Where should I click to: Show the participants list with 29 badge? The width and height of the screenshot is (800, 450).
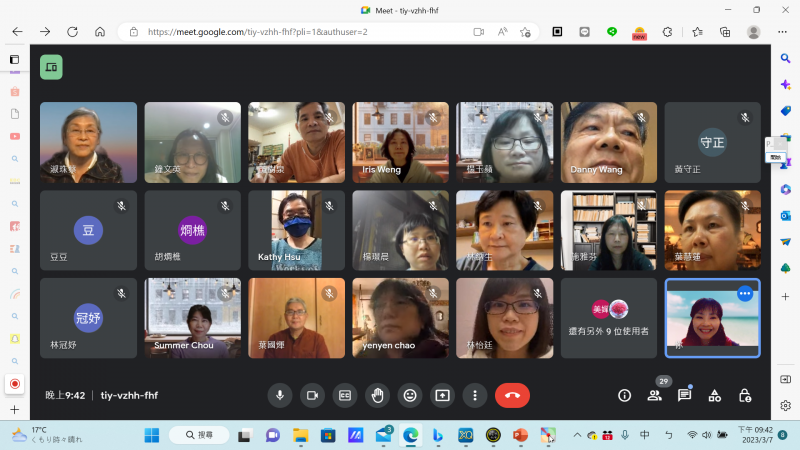pos(655,395)
